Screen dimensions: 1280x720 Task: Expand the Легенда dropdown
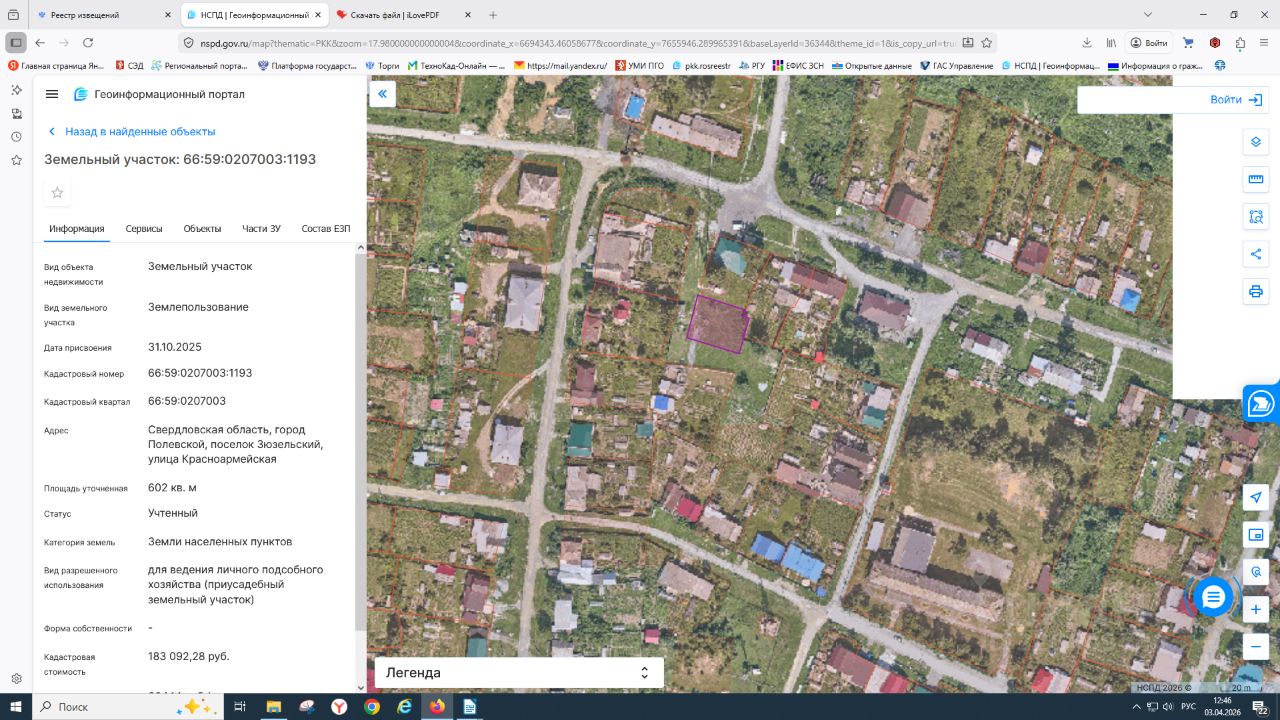(x=519, y=673)
